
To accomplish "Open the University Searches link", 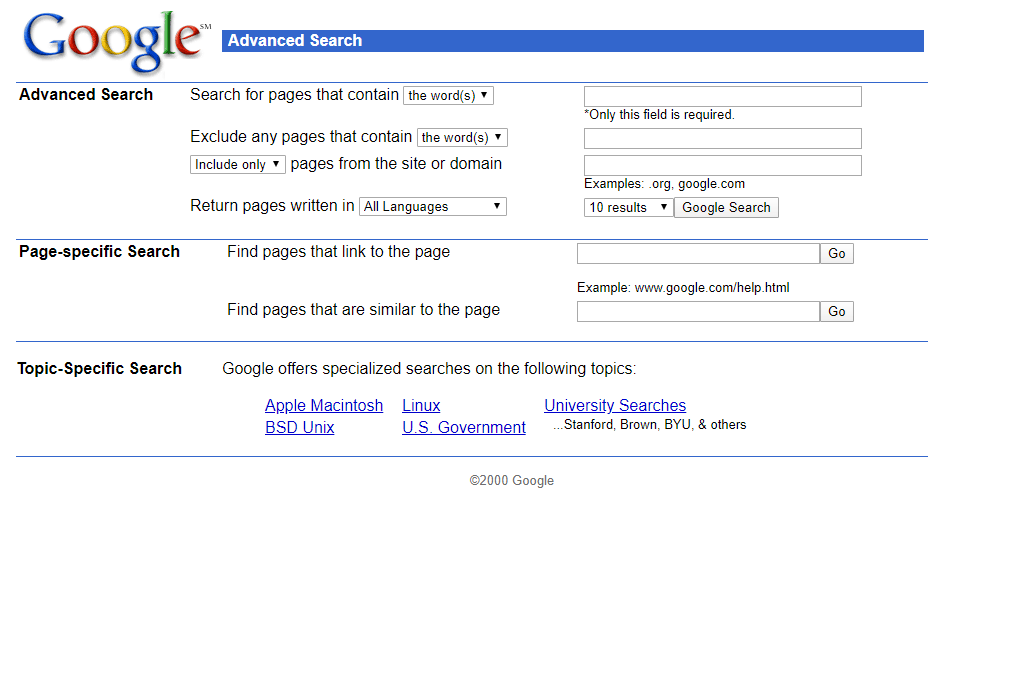I will pos(615,406).
